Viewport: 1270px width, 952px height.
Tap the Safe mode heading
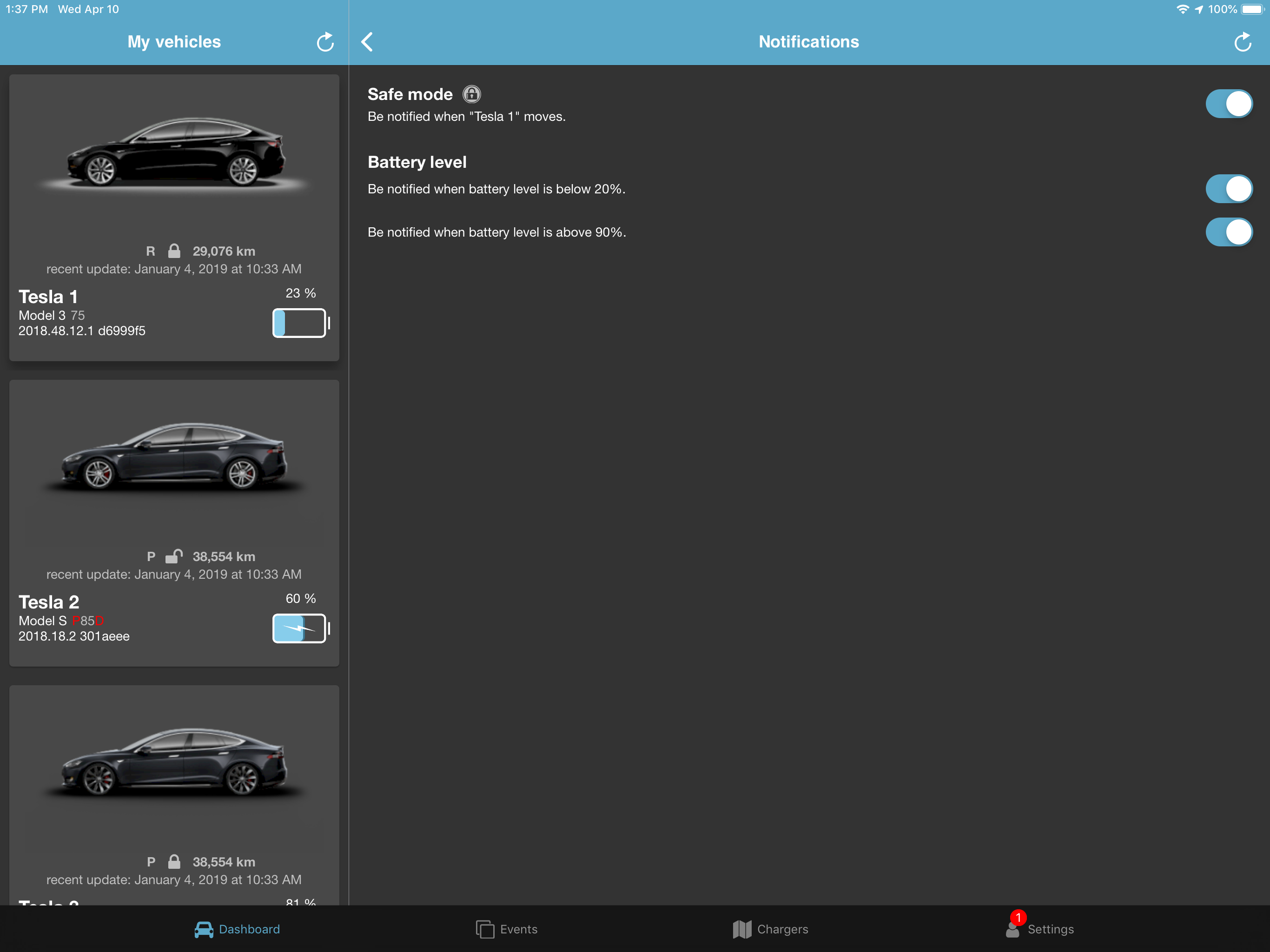[x=410, y=94]
